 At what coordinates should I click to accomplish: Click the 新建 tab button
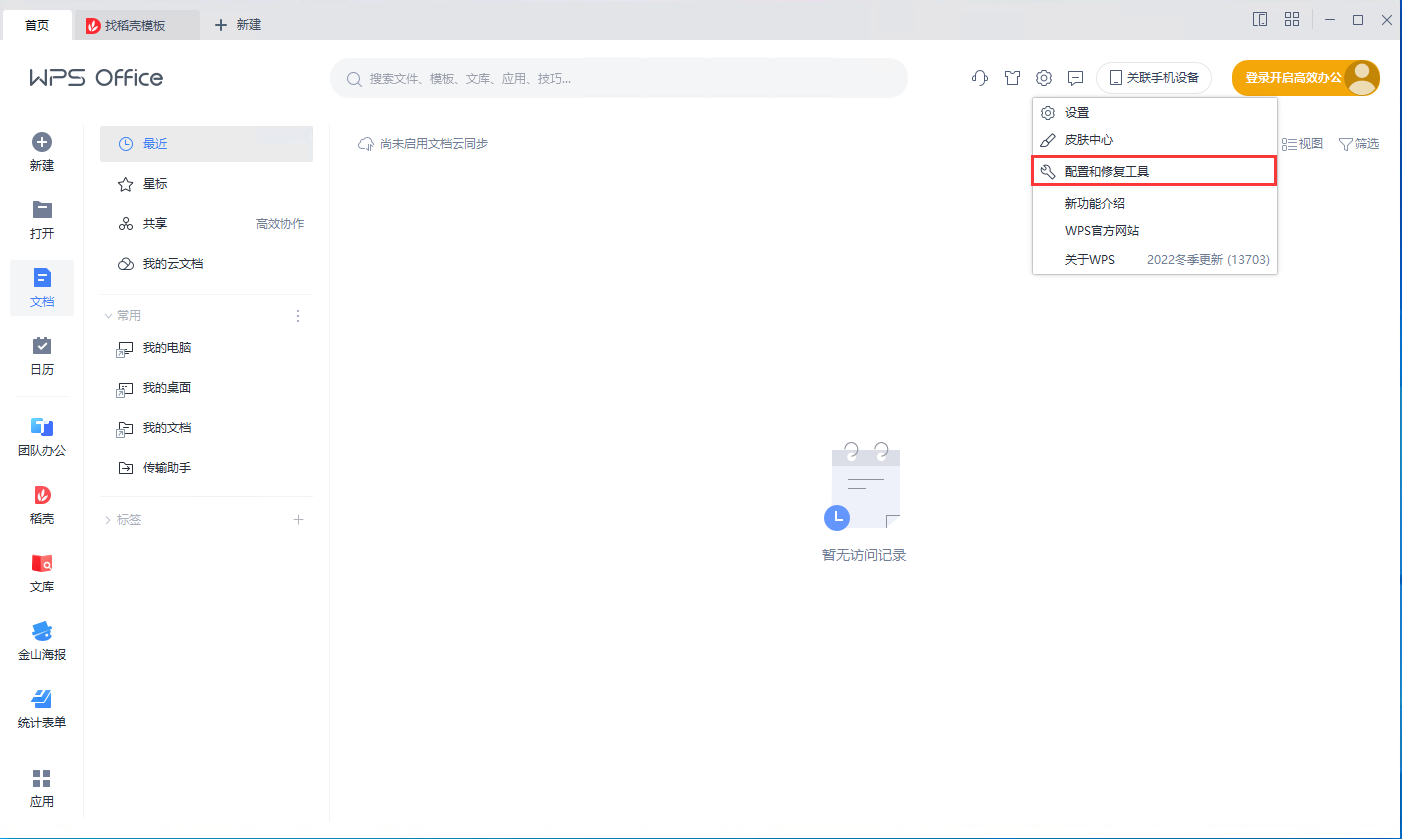(x=238, y=25)
